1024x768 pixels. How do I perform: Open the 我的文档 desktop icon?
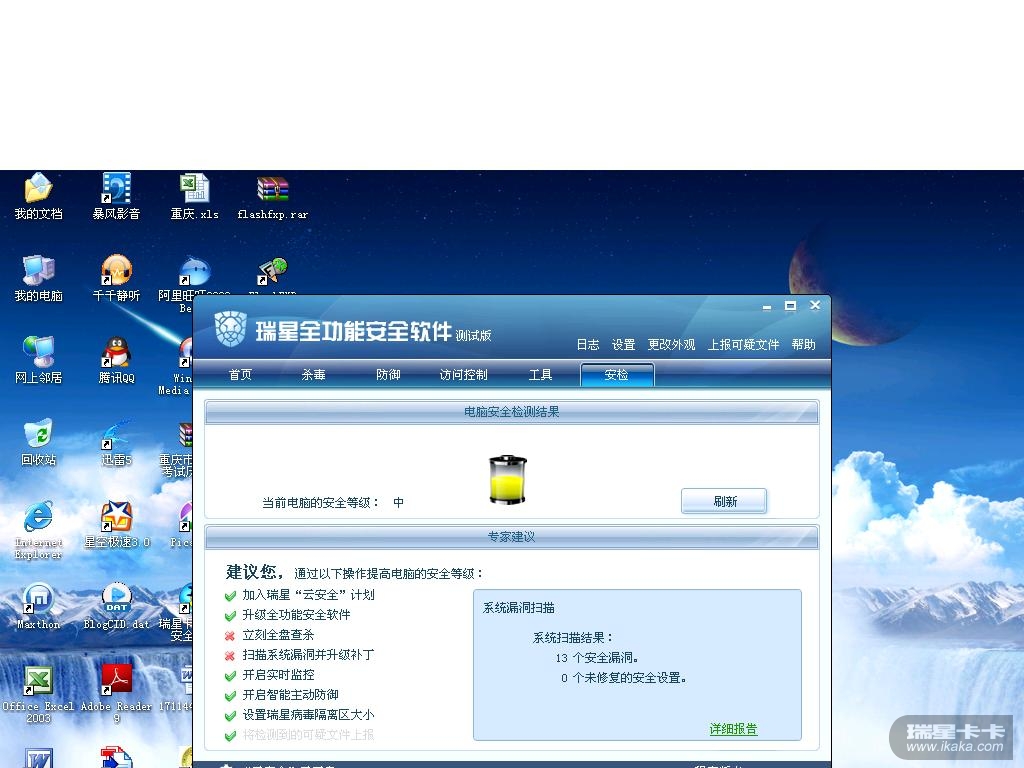click(x=39, y=196)
